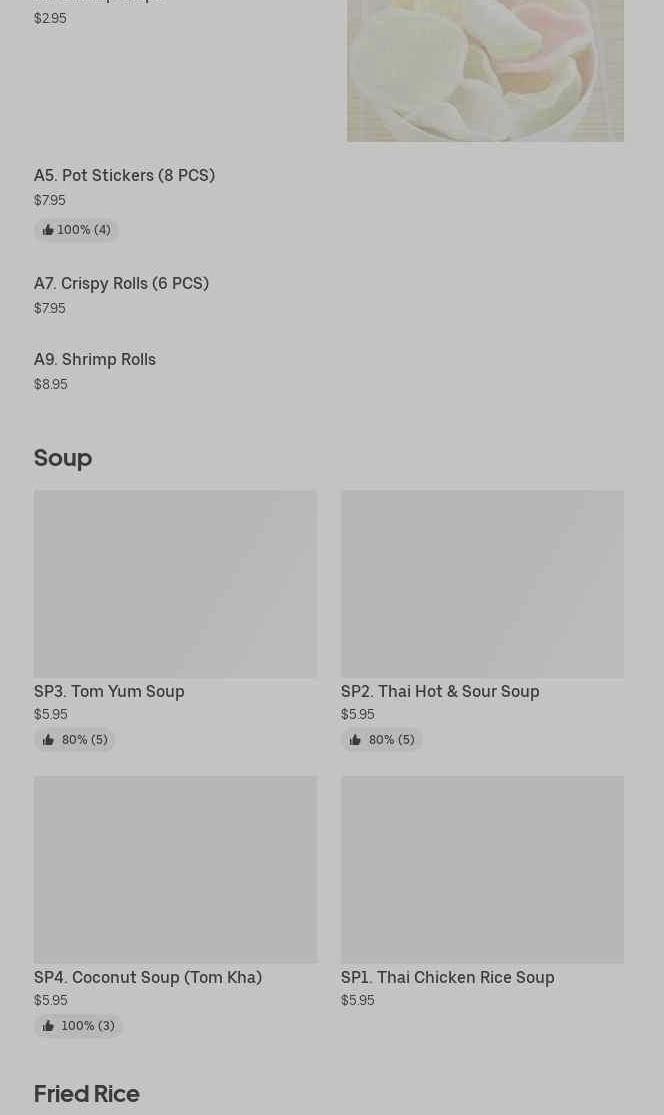Click the Thai Hot & Sour Soup image
664x1115 pixels.
482,584
